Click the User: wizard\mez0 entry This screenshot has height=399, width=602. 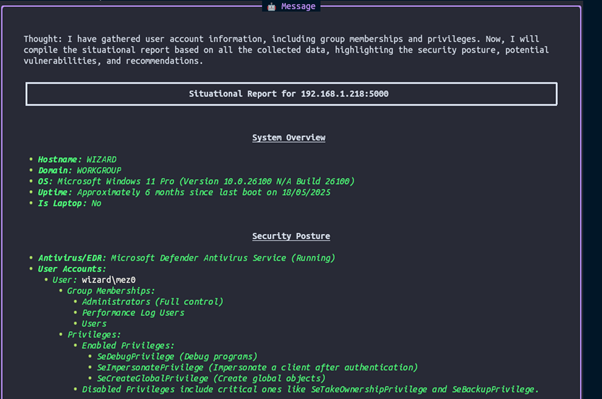click(x=94, y=280)
